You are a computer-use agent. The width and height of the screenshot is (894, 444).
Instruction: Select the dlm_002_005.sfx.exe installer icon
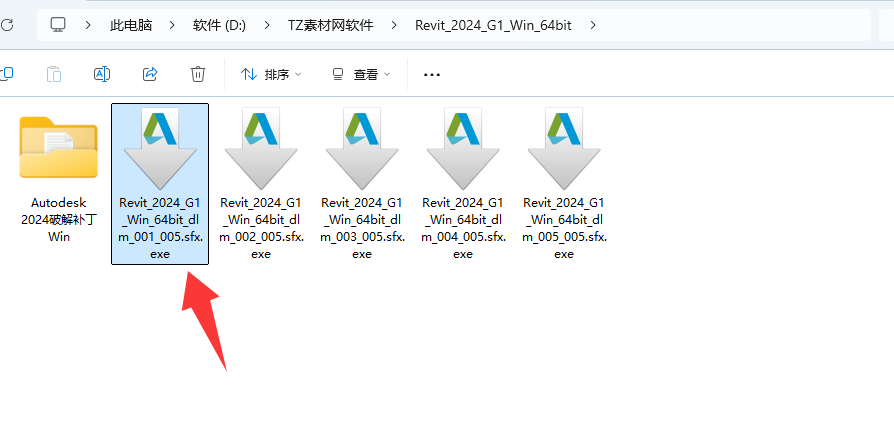pyautogui.click(x=261, y=149)
